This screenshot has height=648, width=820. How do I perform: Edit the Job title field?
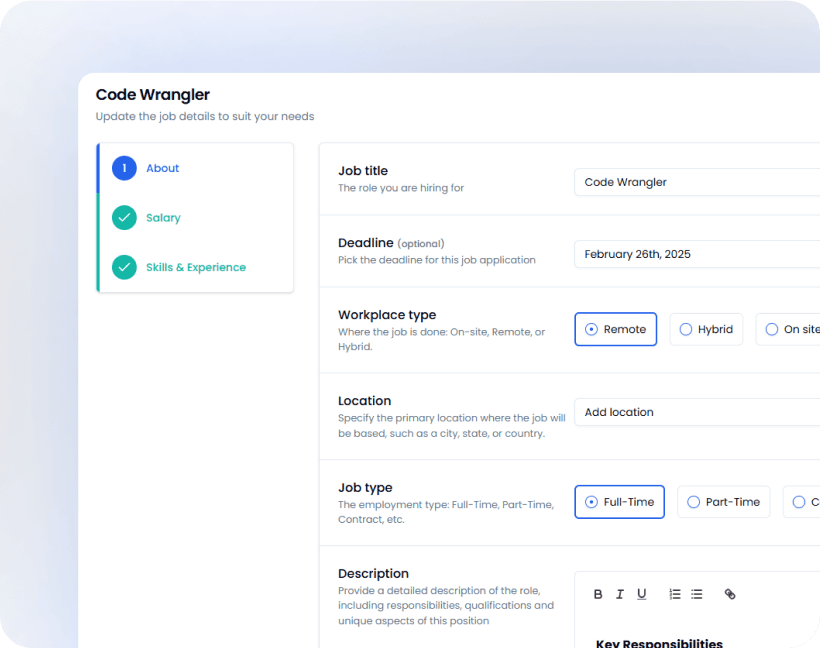coord(697,182)
